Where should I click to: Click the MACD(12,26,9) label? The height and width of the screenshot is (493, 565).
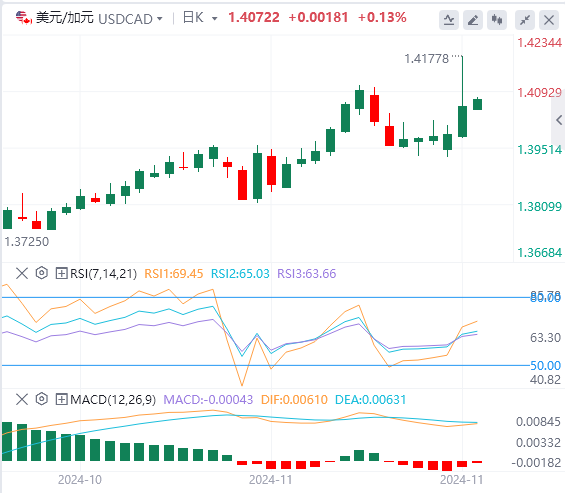[x=113, y=400]
